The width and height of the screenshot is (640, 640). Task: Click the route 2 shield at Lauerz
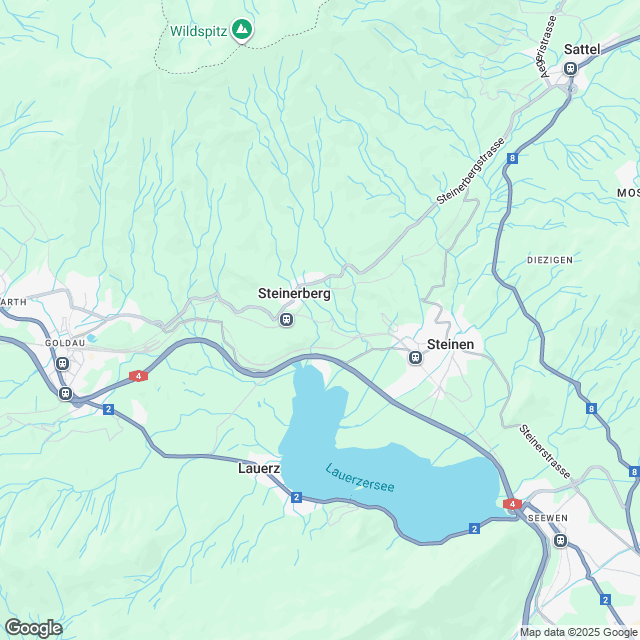pyautogui.click(x=296, y=497)
